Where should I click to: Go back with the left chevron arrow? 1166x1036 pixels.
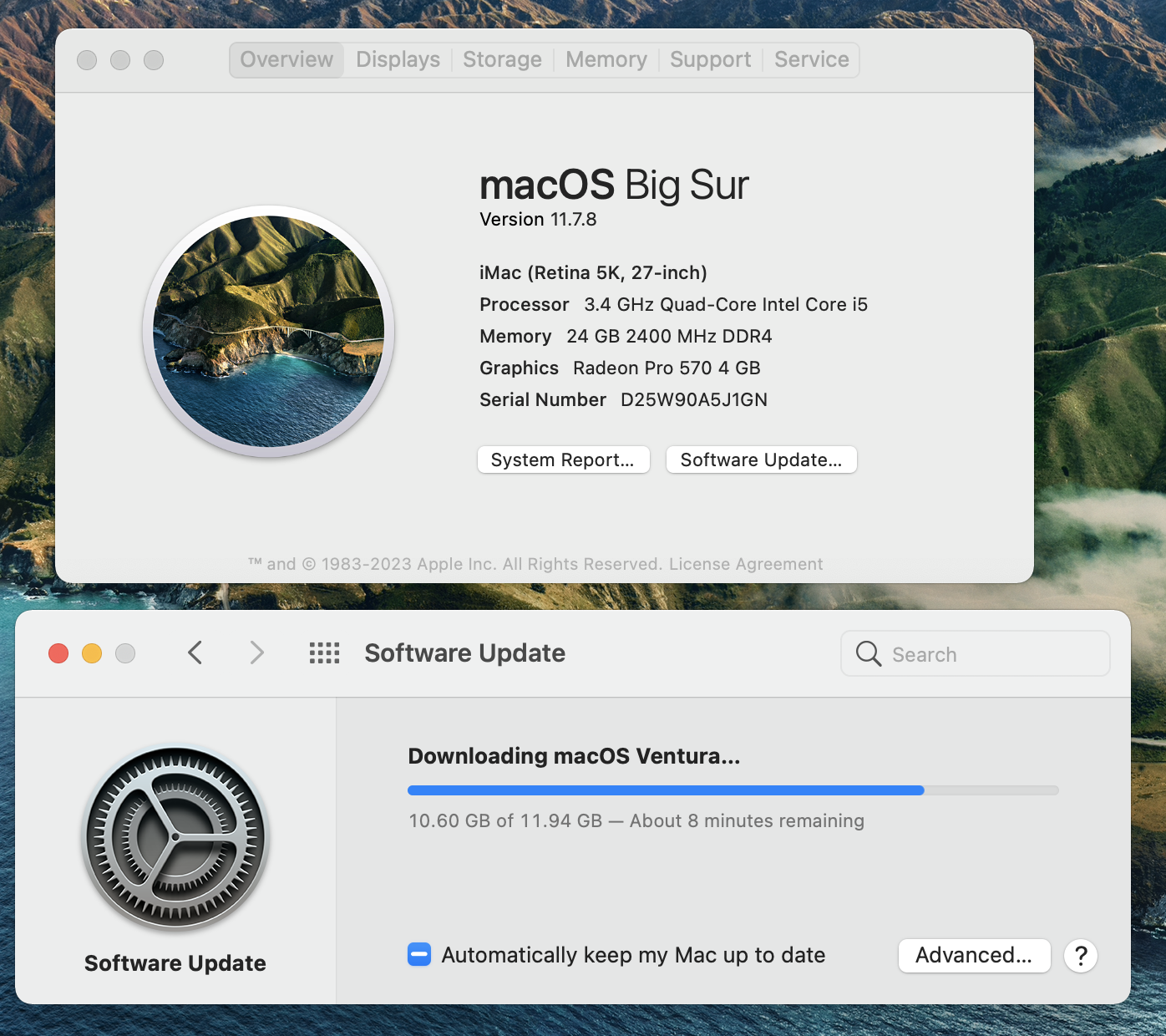tap(195, 653)
